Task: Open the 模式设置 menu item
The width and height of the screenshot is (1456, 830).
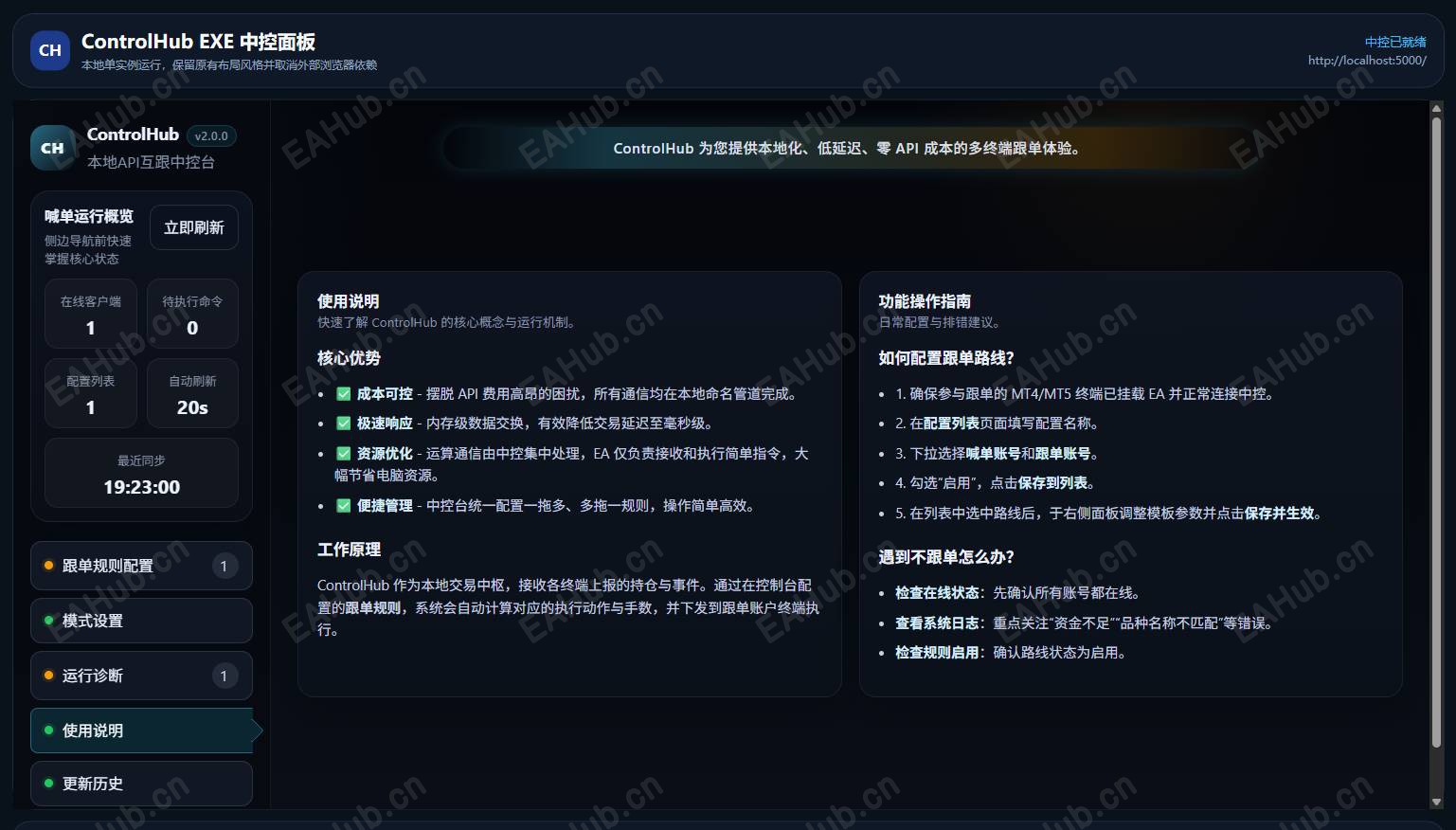Action: (142, 621)
